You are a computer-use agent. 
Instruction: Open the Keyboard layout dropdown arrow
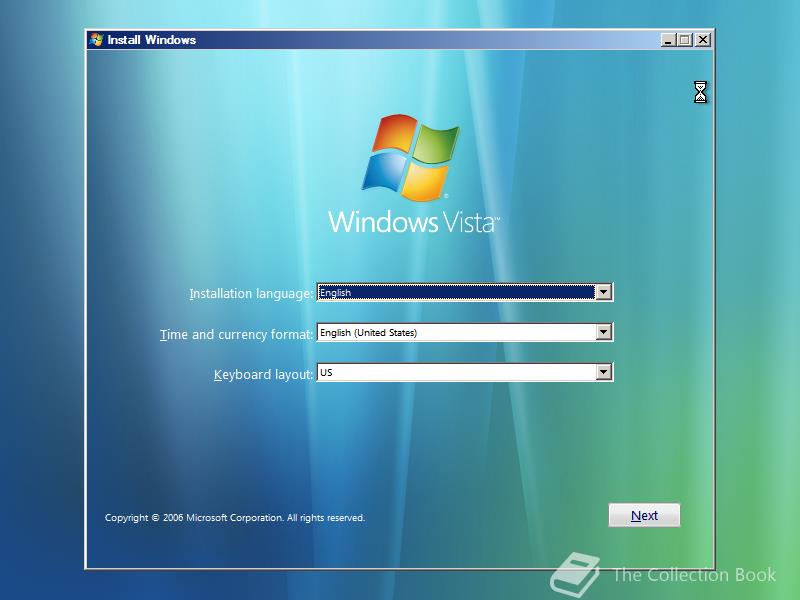click(603, 372)
